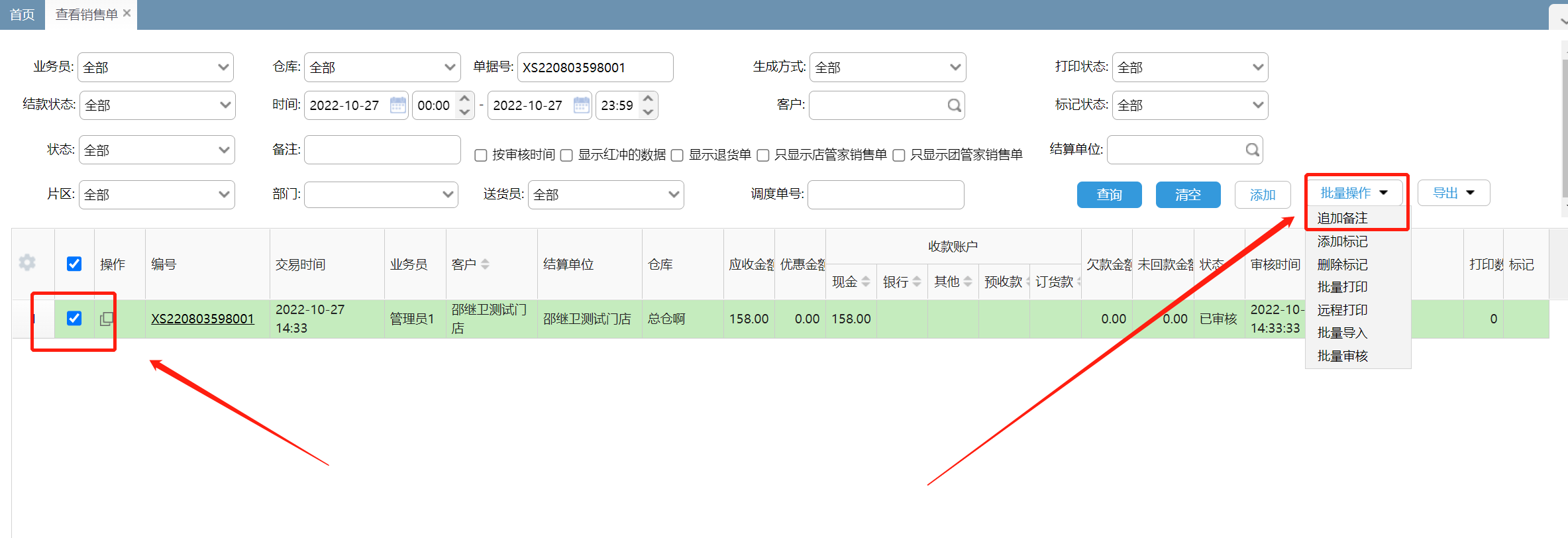Uncheck the header select-all checkbox

pyautogui.click(x=74, y=264)
